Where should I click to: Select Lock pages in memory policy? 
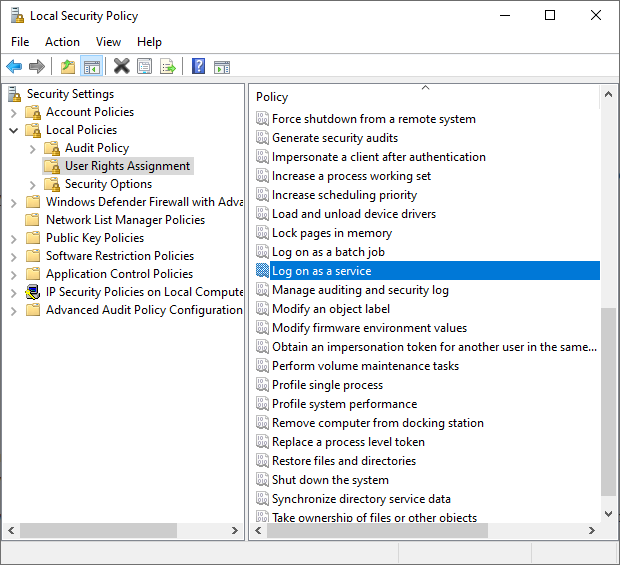coord(331,233)
